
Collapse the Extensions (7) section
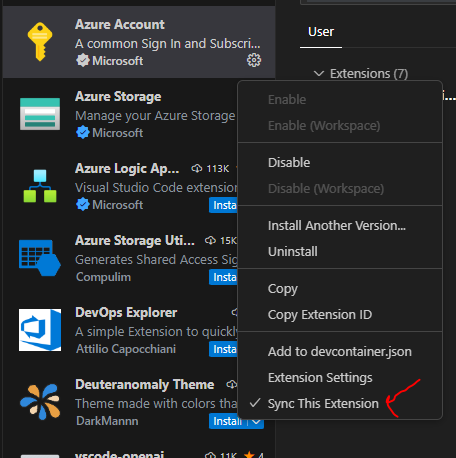click(319, 73)
